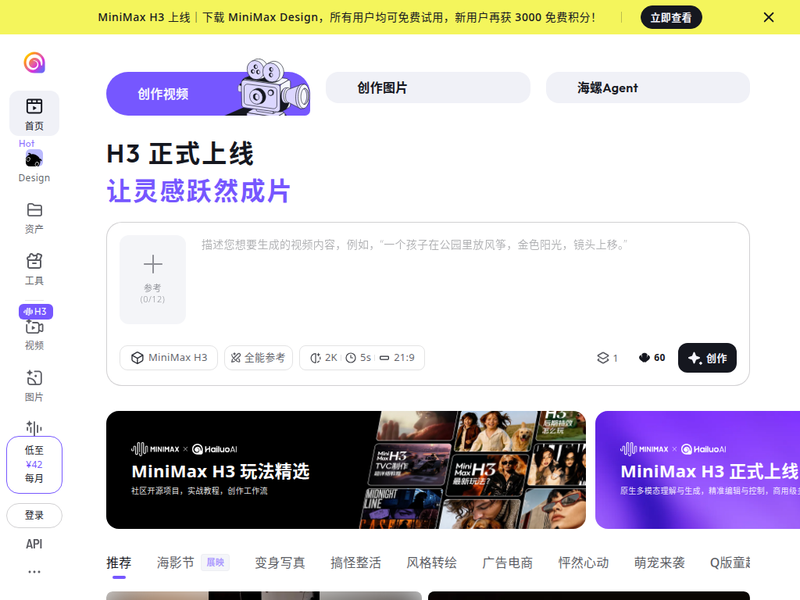This screenshot has width=800, height=600.
Task: Select the 创作图片 mode tab
Action: [x=428, y=88]
